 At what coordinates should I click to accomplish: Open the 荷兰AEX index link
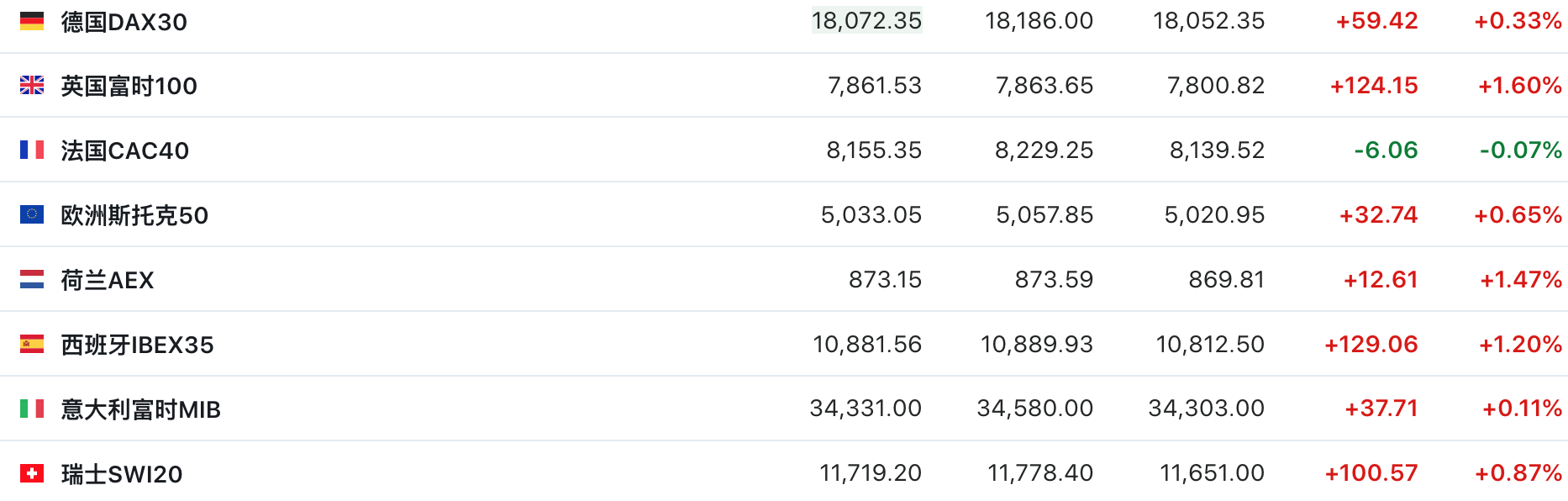108,280
